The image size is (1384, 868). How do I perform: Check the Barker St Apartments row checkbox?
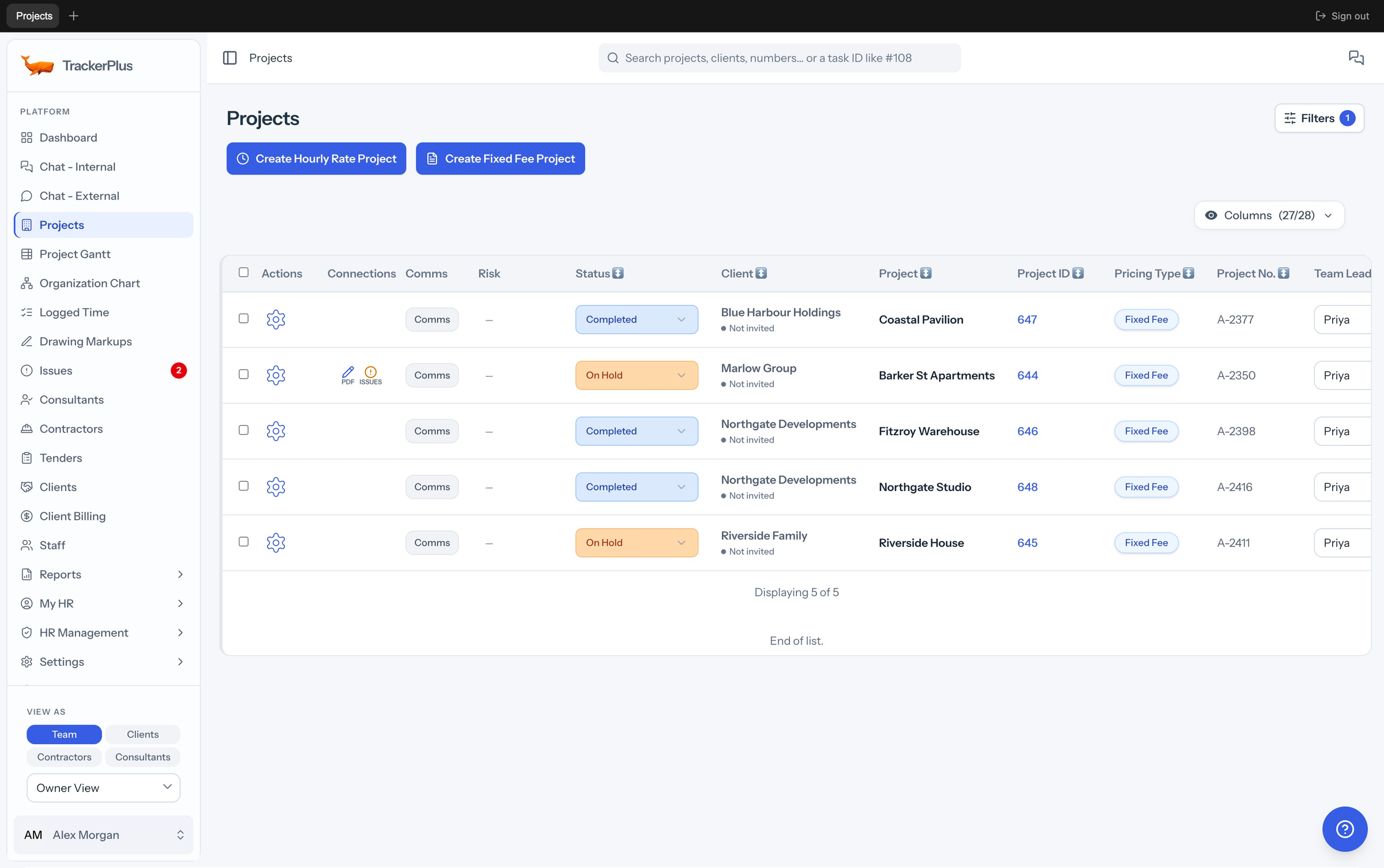(243, 374)
